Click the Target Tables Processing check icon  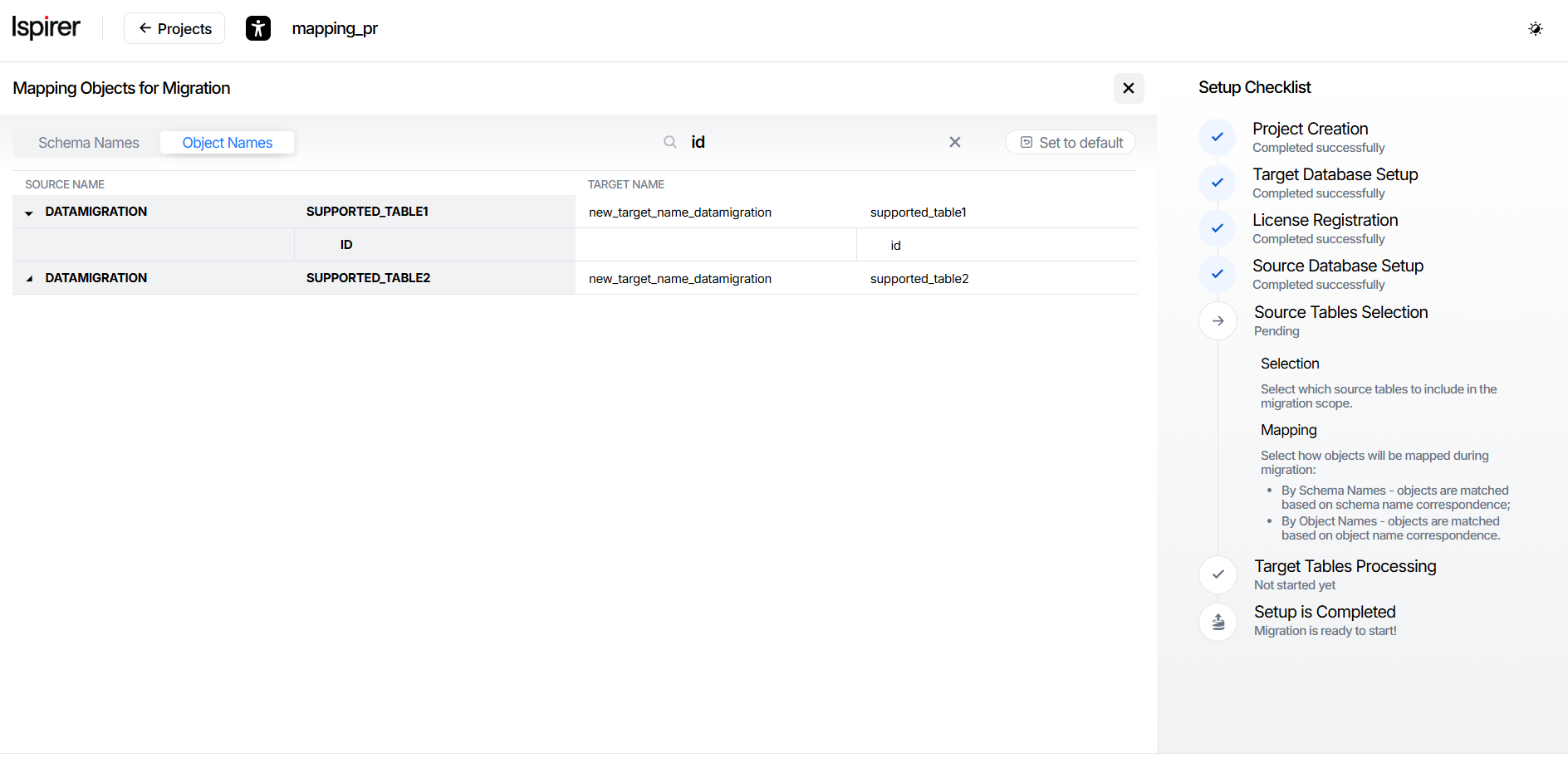(1218, 574)
